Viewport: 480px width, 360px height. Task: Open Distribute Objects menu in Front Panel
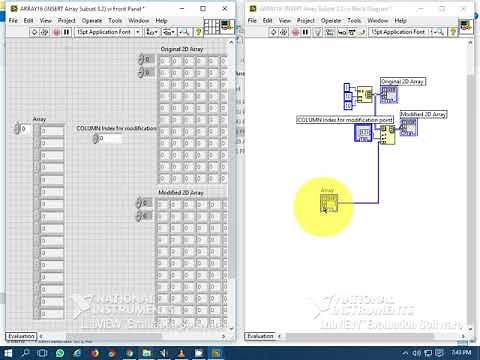click(169, 32)
